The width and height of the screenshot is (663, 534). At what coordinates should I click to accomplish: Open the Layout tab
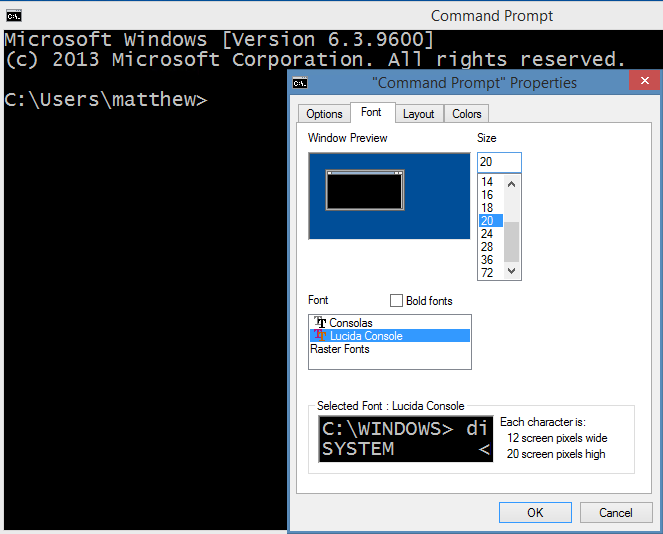coord(419,114)
